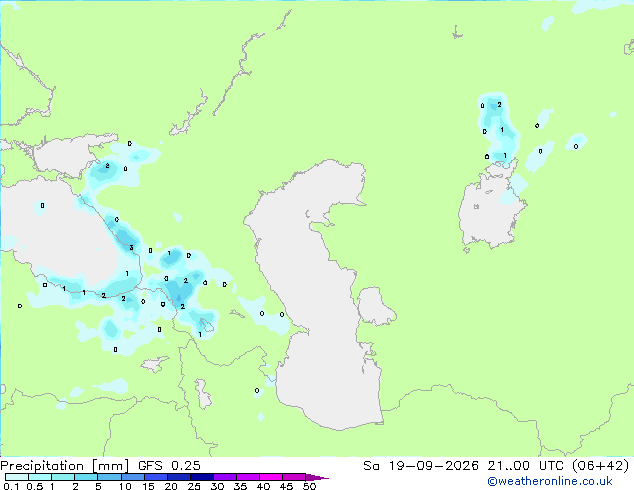The height and width of the screenshot is (490, 634).
Task: Click the 50 label on the color scale
Action: [x=309, y=486]
